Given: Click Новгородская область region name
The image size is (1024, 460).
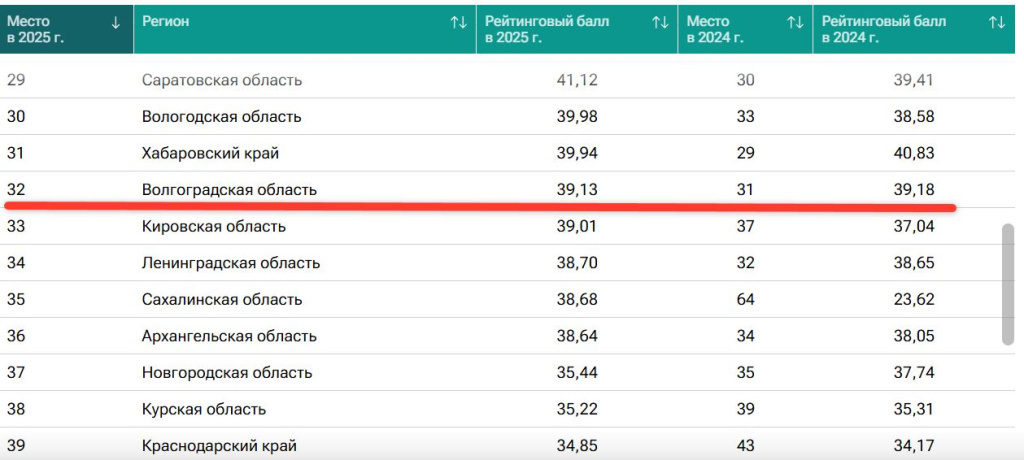Looking at the screenshot, I should [x=227, y=373].
